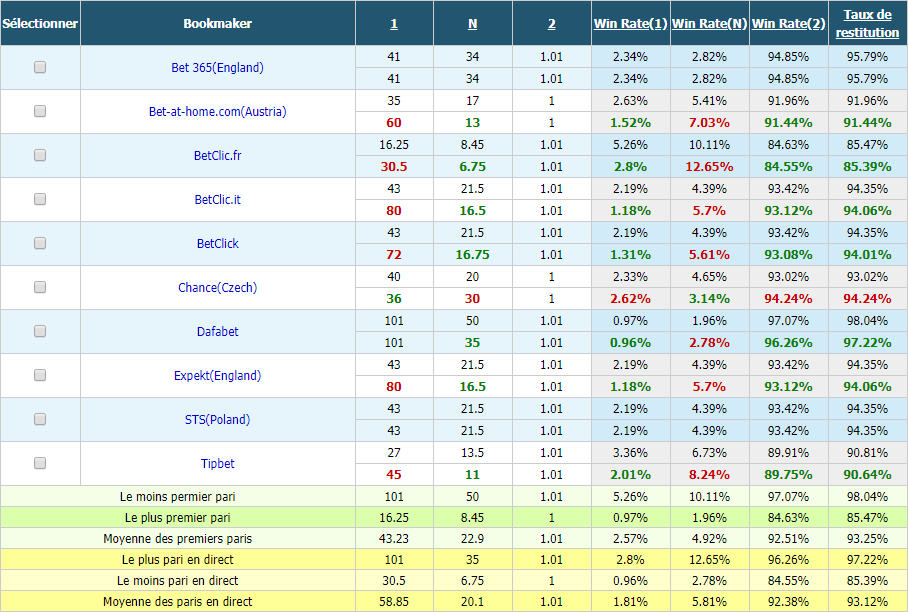This screenshot has height=612, width=908.
Task: Click the green 91.44% restitution for Bet-at-home
Action: click(867, 123)
